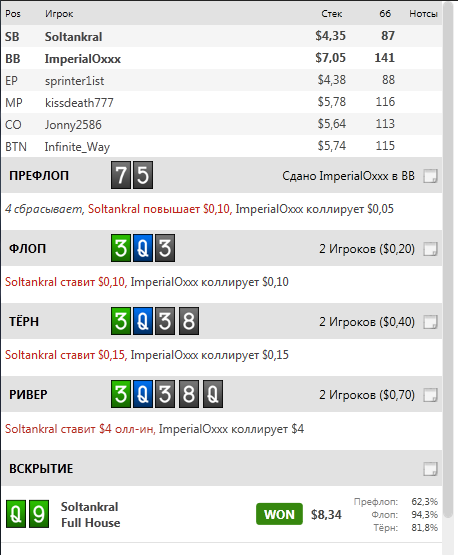Toggle the checkbox in the ВСКРЫТИЕ row
458x555 pixels.
coord(430,469)
